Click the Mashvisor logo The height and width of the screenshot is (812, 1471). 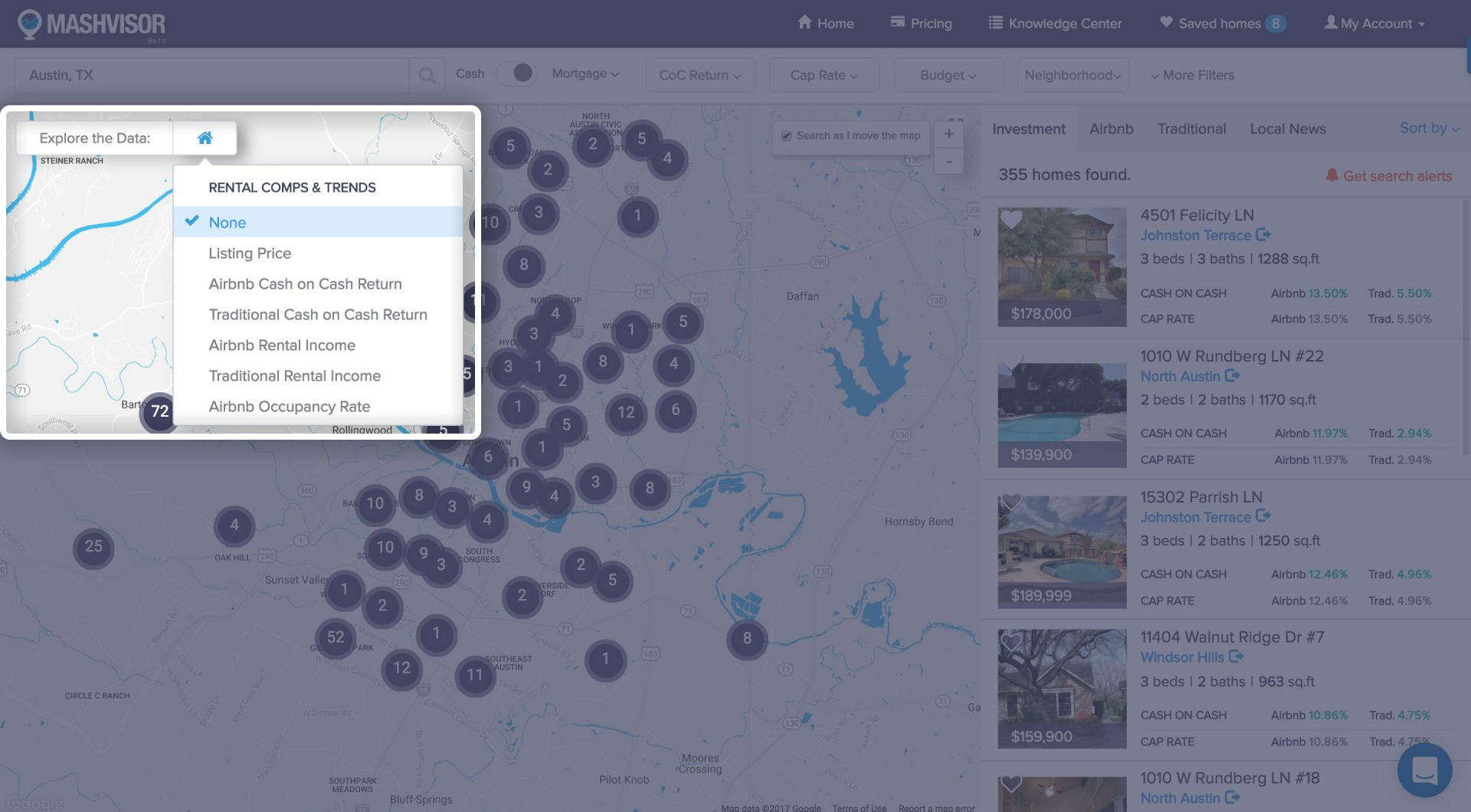click(92, 23)
